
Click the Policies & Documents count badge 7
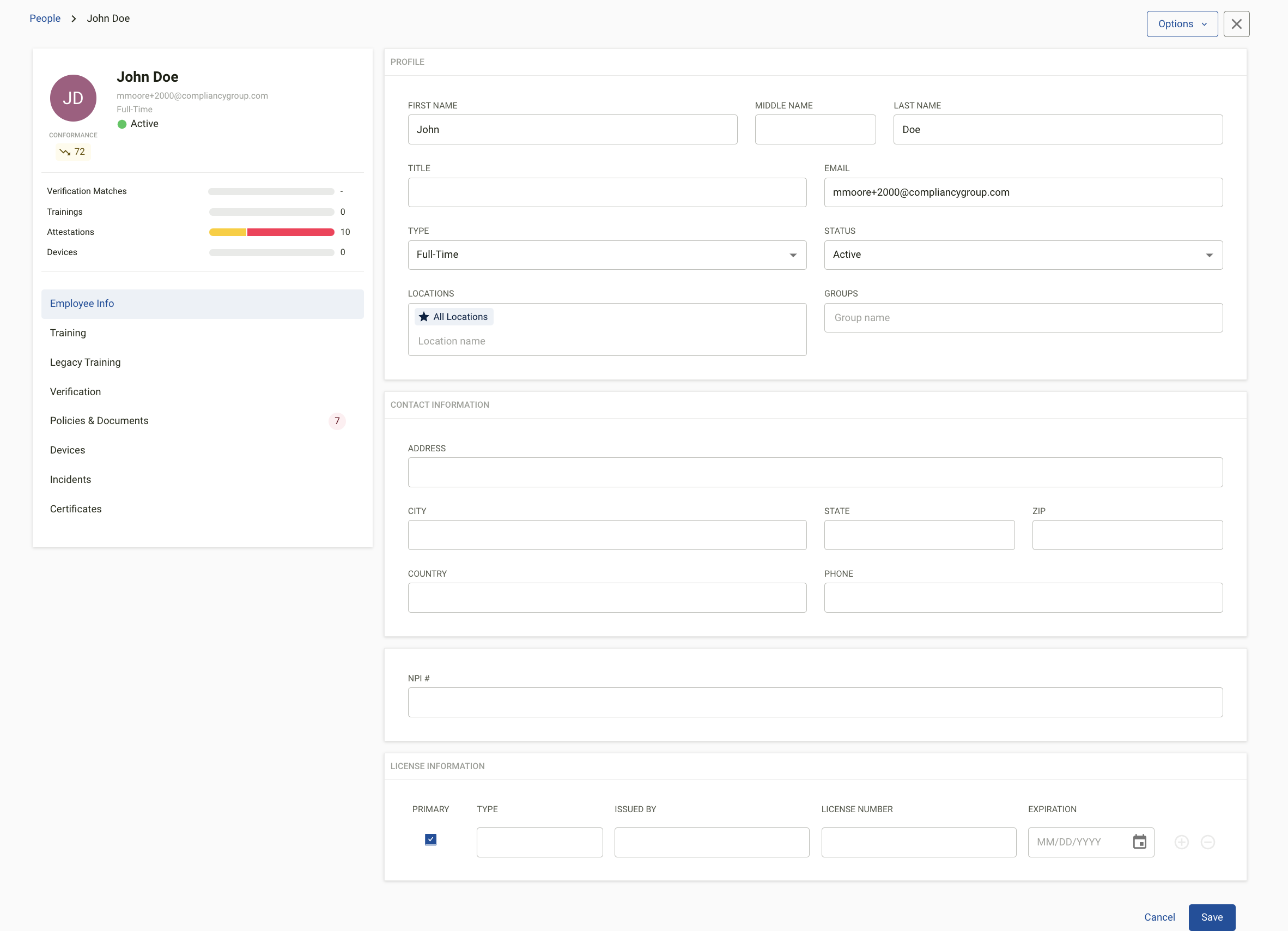click(337, 420)
